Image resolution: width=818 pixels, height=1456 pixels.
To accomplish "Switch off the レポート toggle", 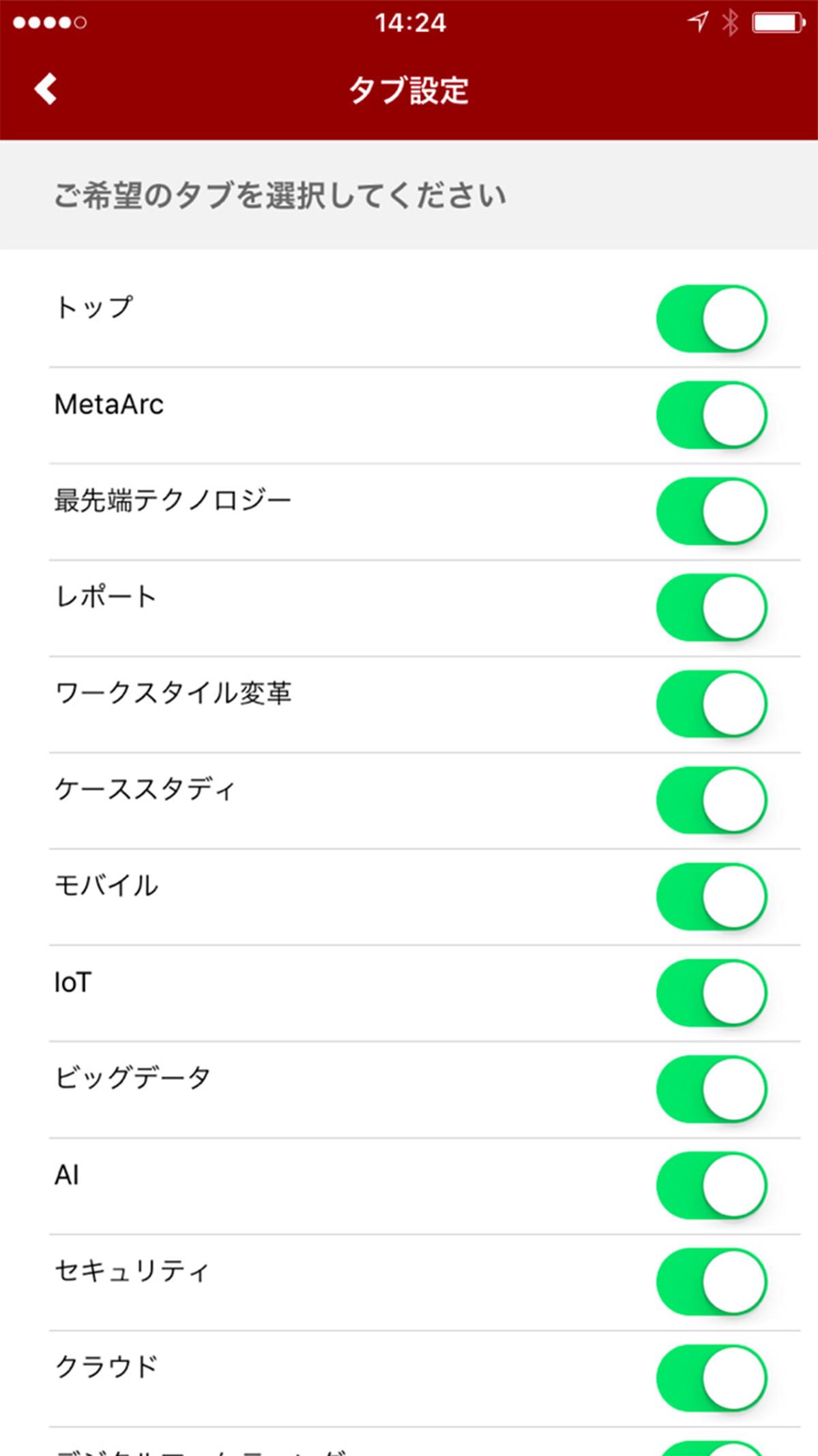I will point(712,607).
